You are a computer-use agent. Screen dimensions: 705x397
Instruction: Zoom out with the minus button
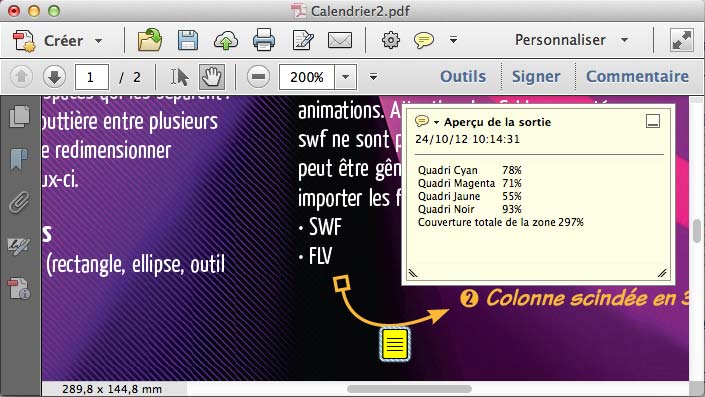point(259,77)
